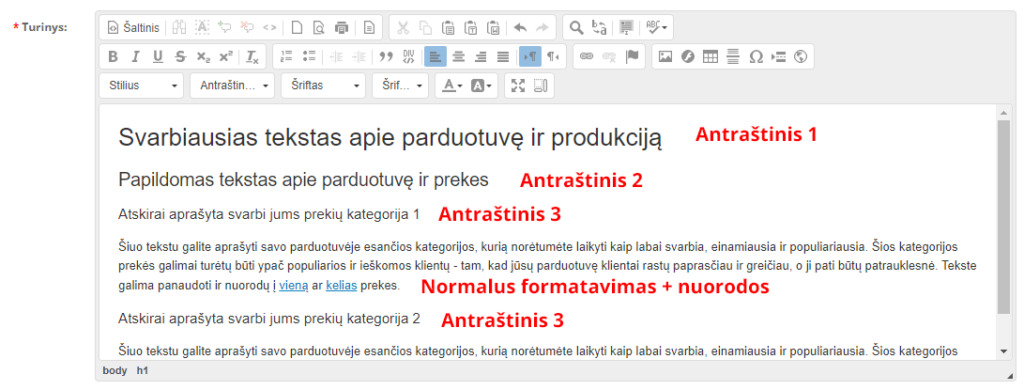The height and width of the screenshot is (390, 1024).
Task: Open the text color picker
Action: point(453,86)
